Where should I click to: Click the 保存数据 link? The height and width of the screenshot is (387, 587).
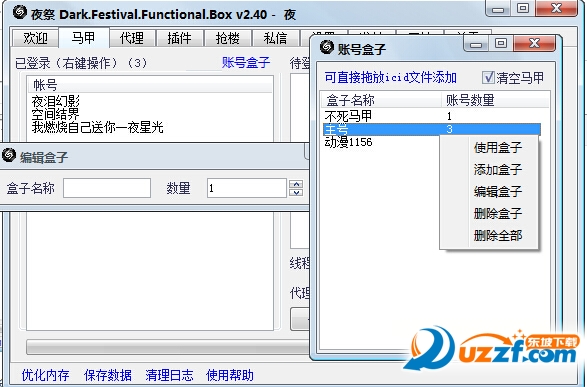click(108, 375)
